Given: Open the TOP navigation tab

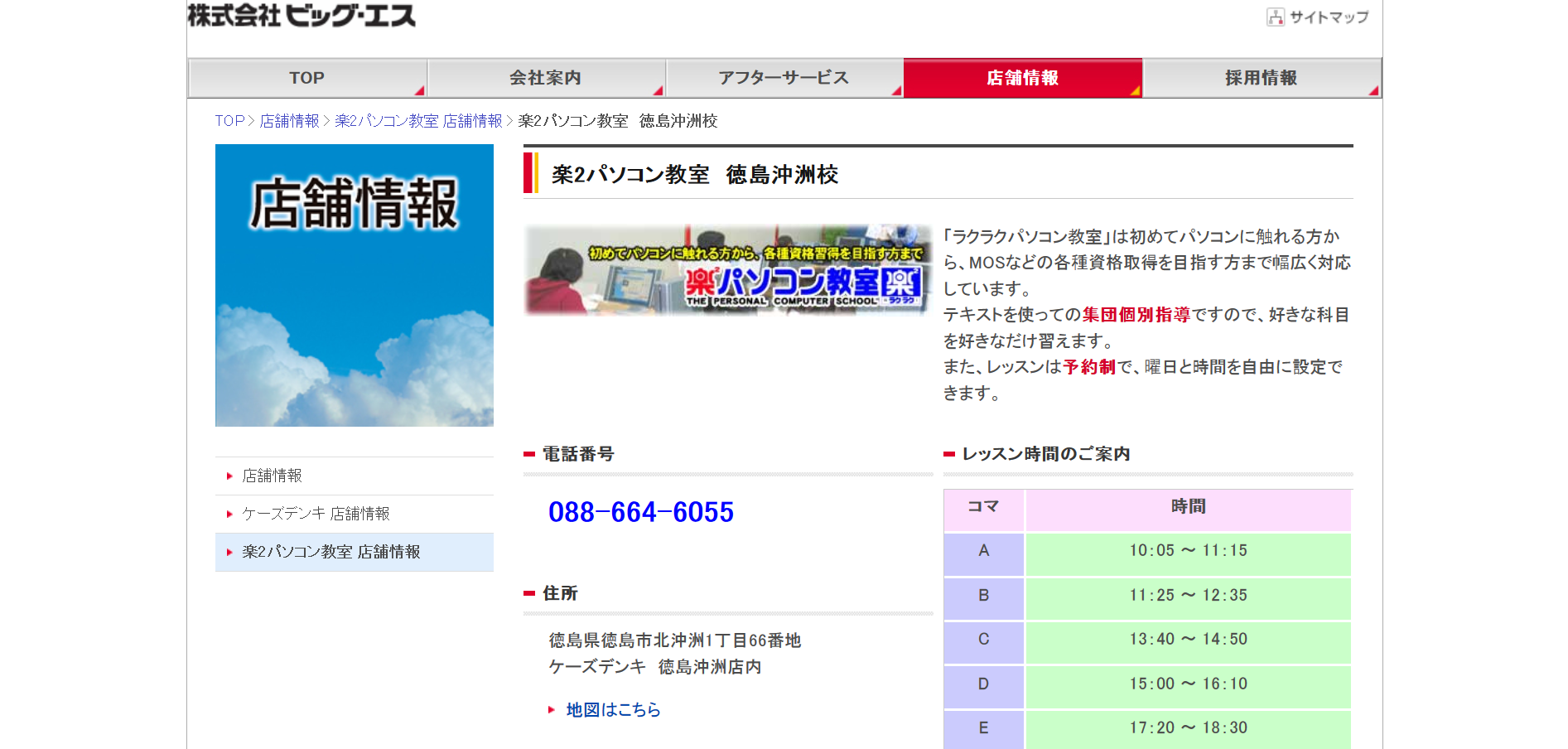Looking at the screenshot, I should (x=306, y=77).
